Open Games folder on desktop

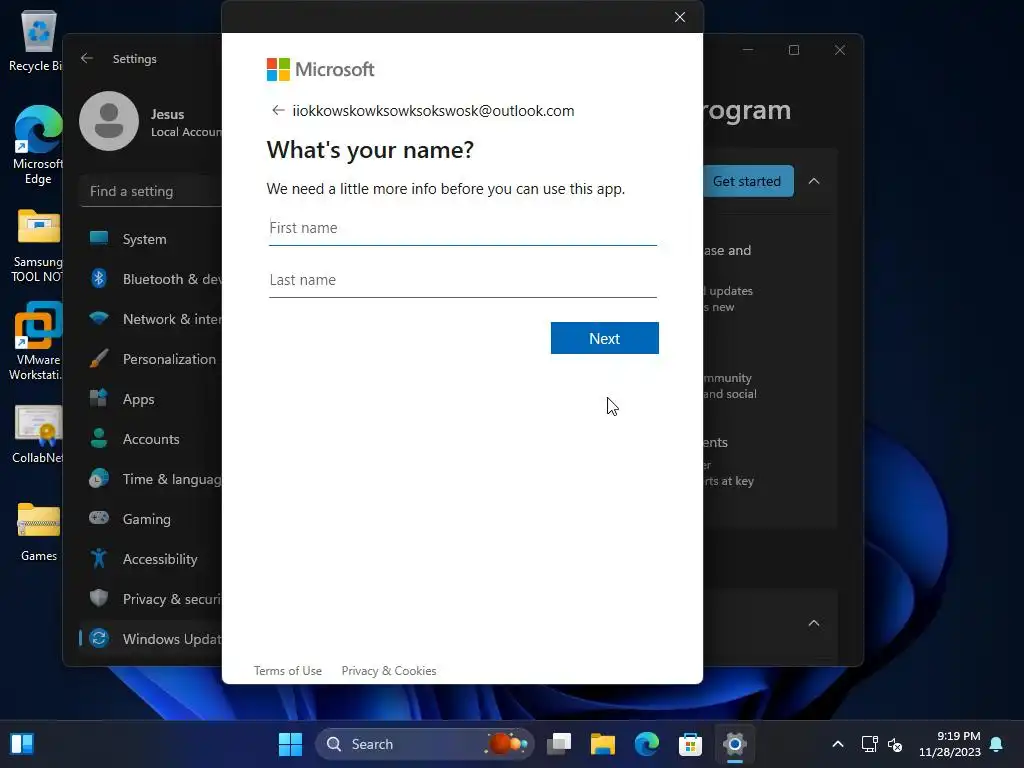pos(39,532)
